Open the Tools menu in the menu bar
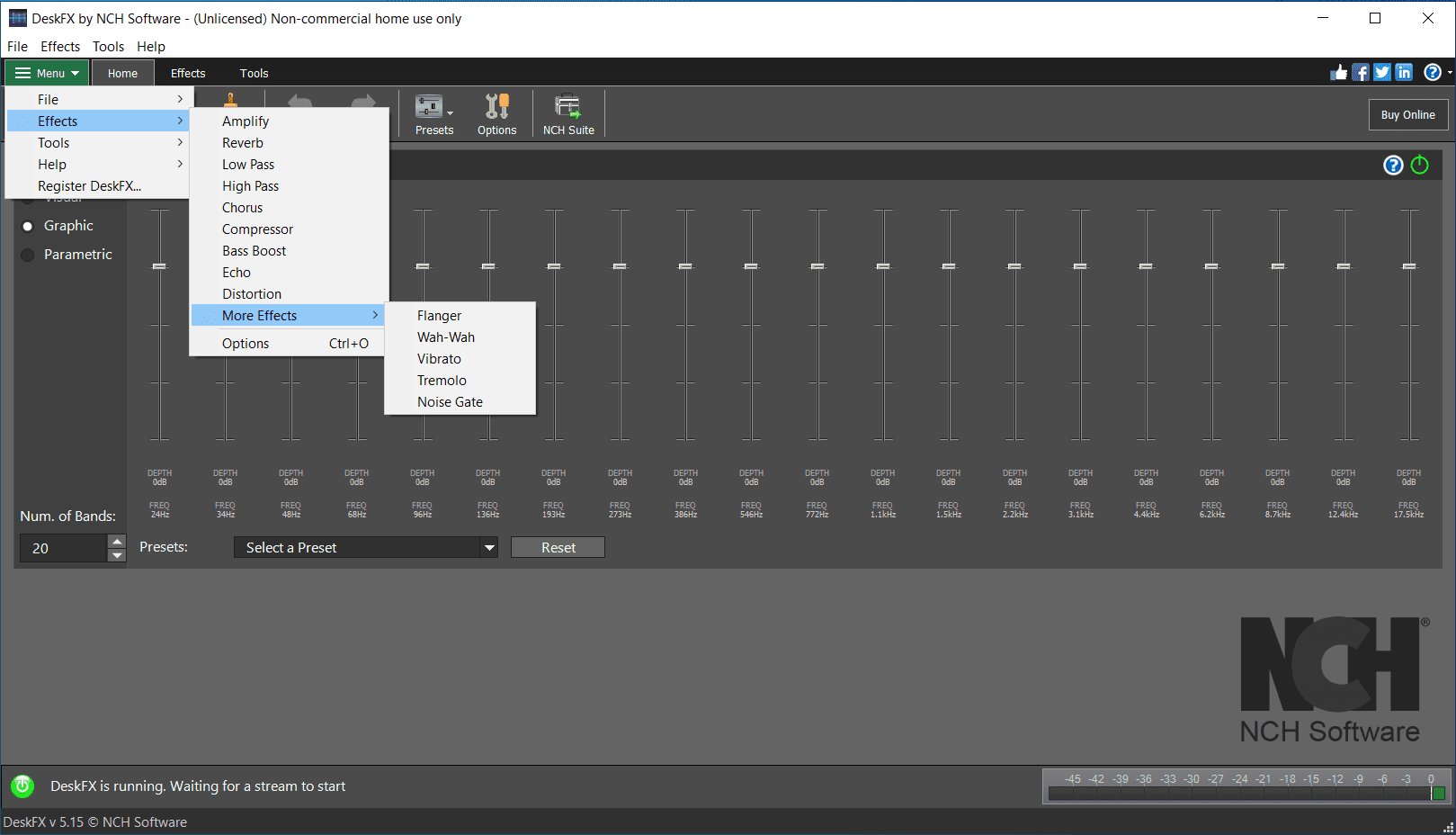 tap(109, 47)
